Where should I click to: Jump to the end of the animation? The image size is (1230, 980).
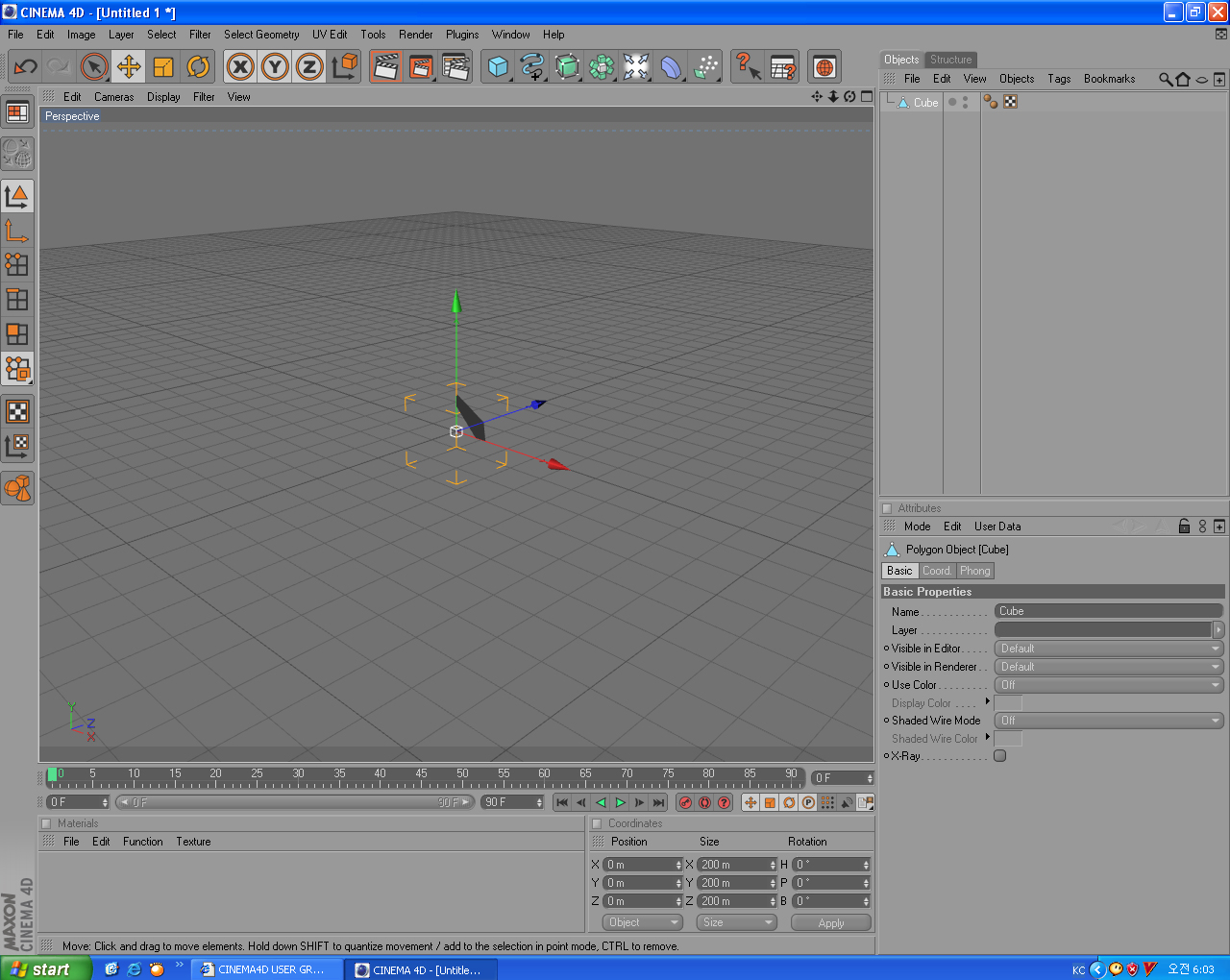[x=658, y=802]
